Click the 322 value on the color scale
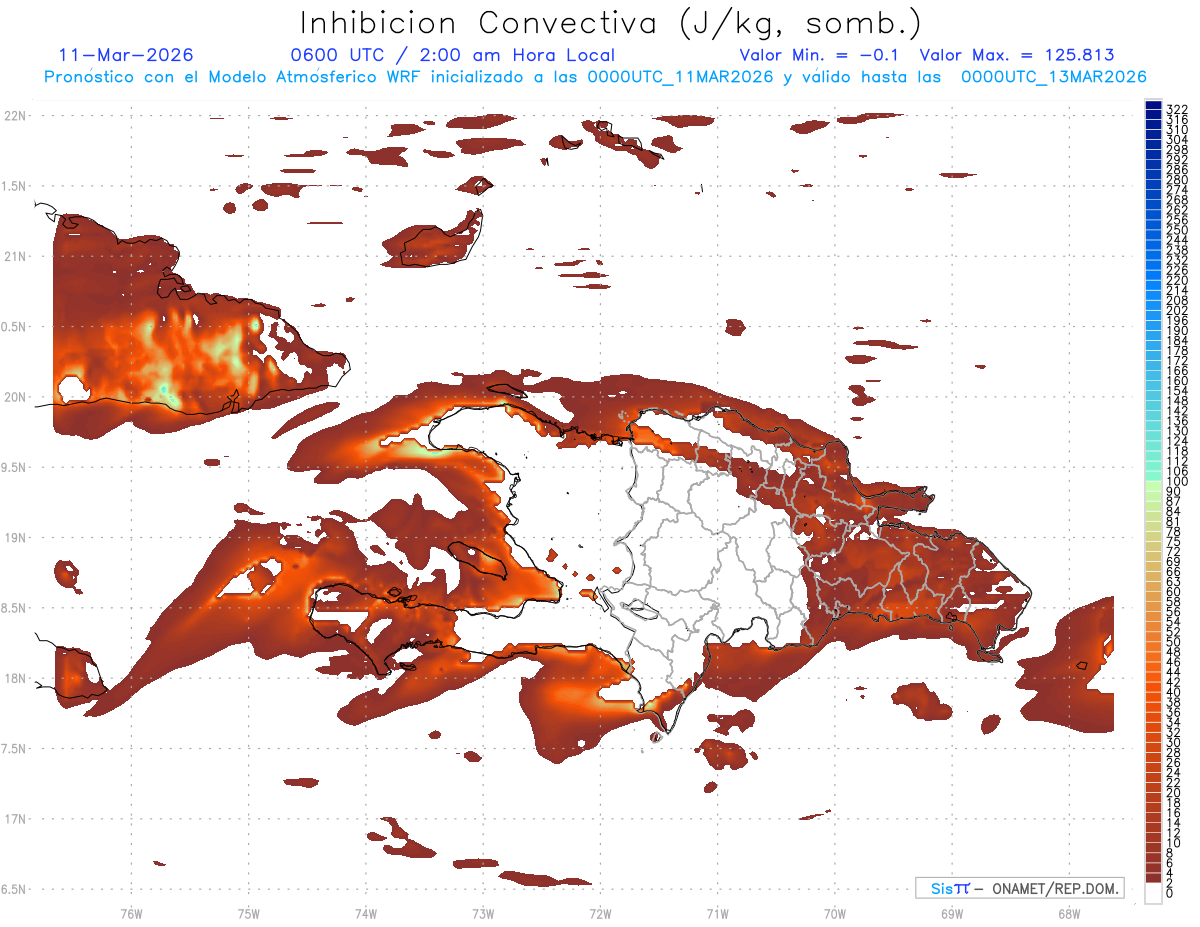This screenshot has height=927, width=1200. tap(1177, 110)
